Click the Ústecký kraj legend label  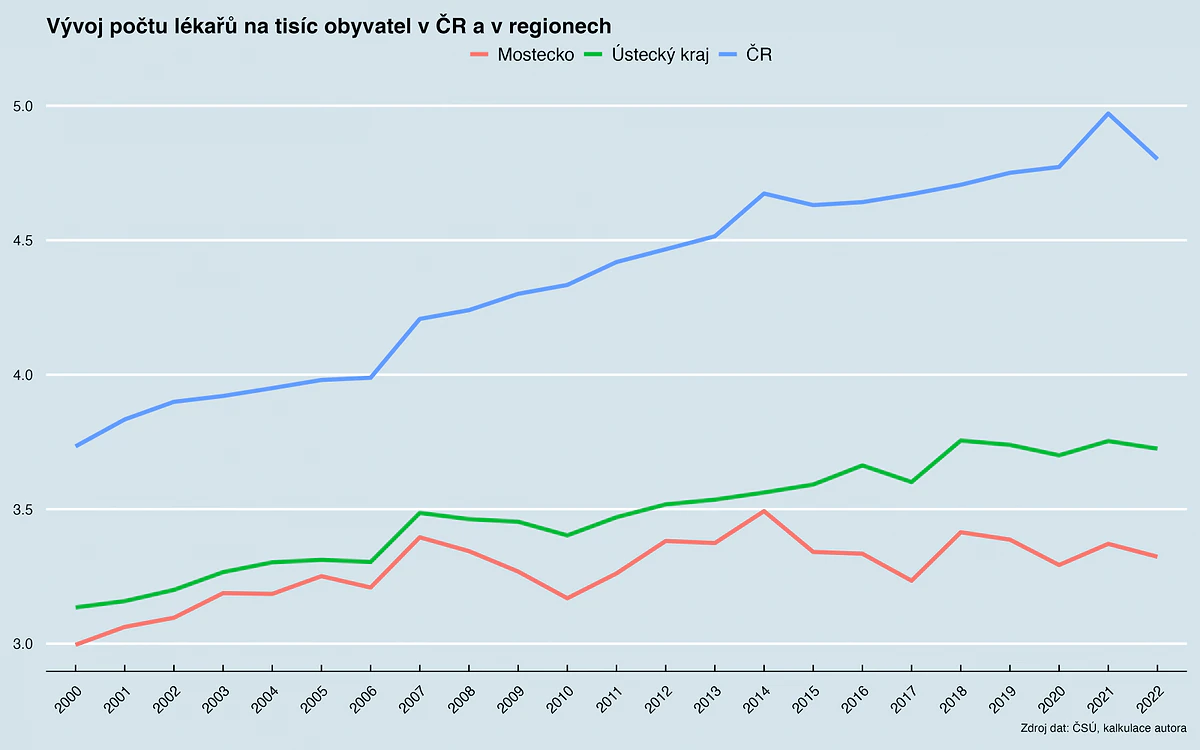click(x=660, y=55)
